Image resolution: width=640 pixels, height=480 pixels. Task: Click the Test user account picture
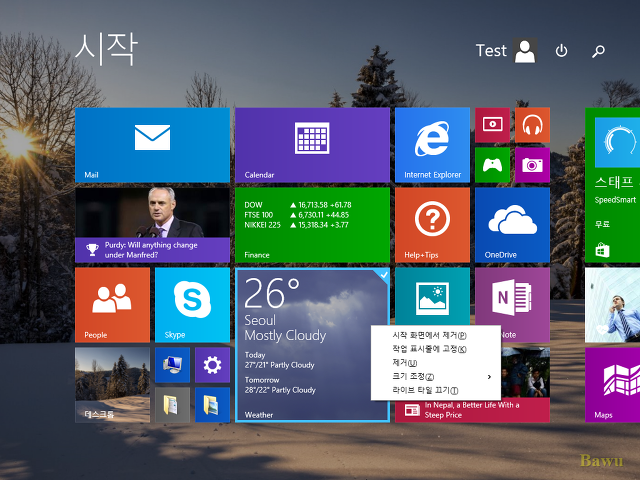[525, 51]
